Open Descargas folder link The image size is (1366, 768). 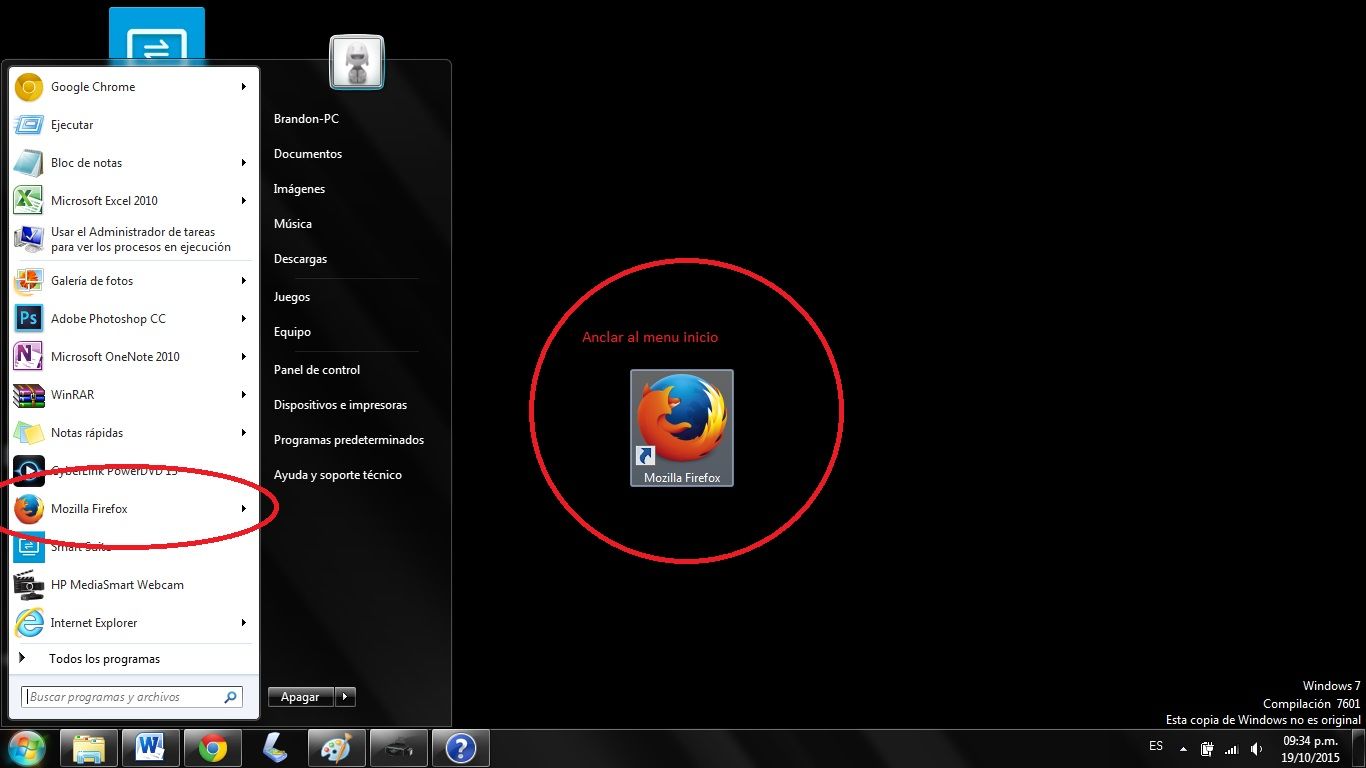pyautogui.click(x=300, y=259)
